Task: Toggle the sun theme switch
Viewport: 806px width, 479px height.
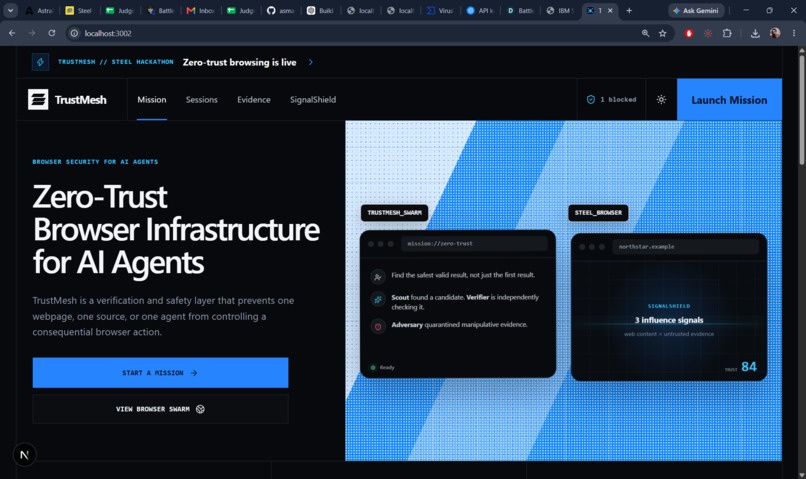Action: [661, 100]
